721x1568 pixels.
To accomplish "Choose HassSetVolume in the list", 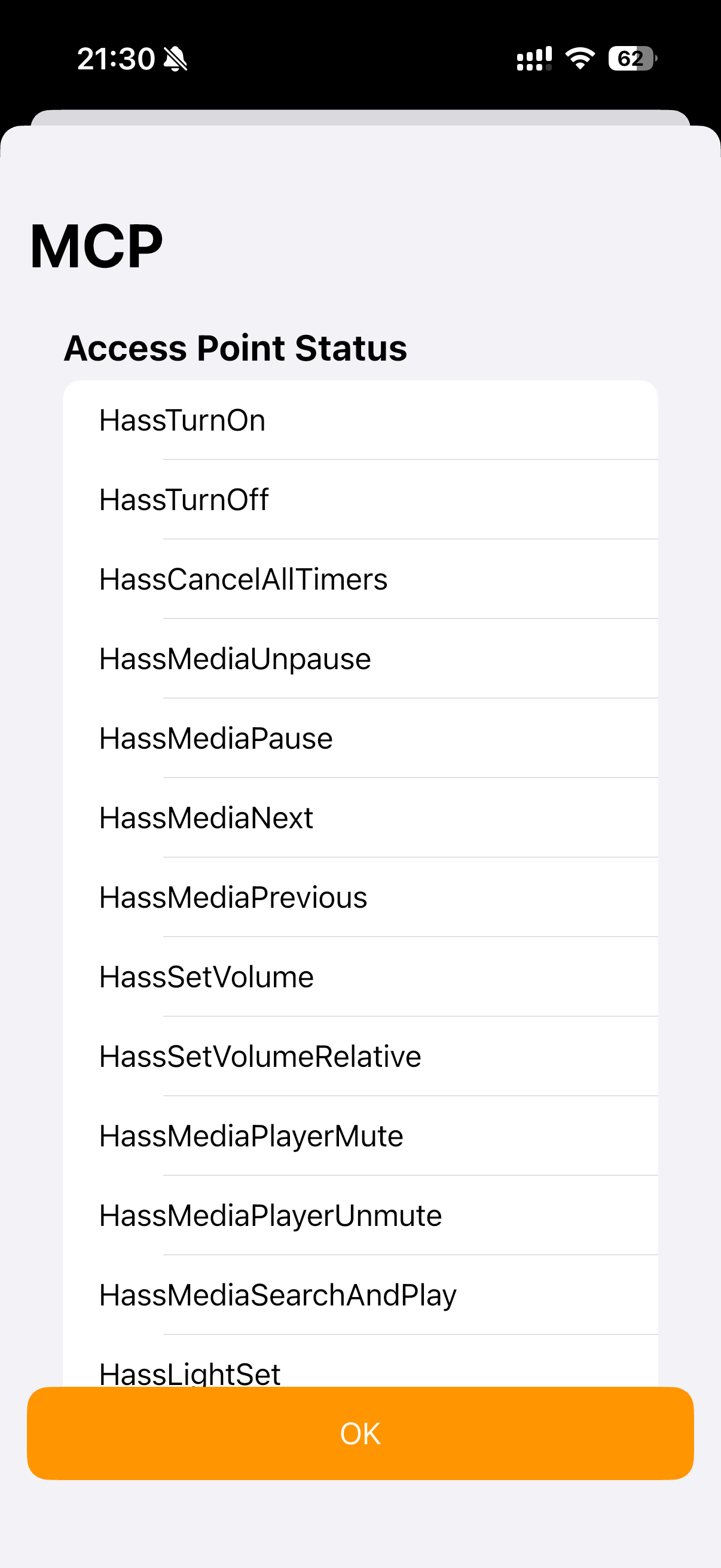I will tap(360, 977).
